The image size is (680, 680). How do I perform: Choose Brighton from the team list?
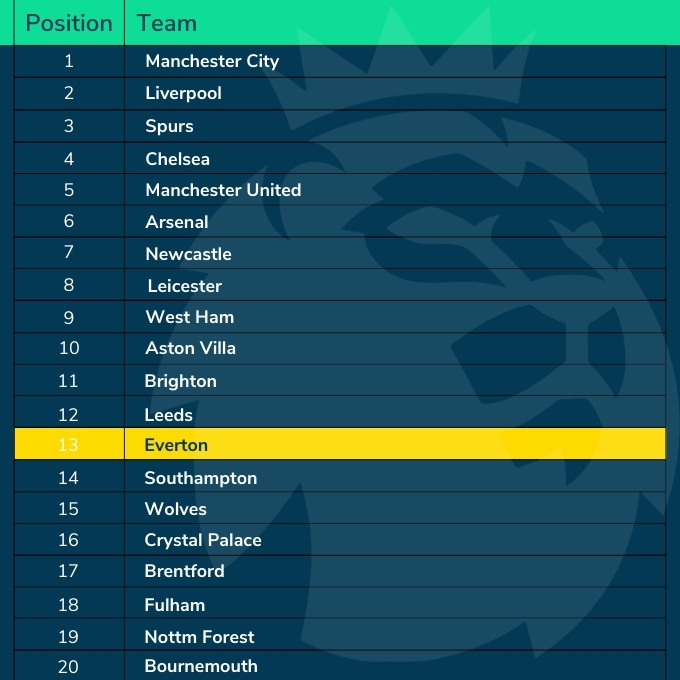coord(180,381)
